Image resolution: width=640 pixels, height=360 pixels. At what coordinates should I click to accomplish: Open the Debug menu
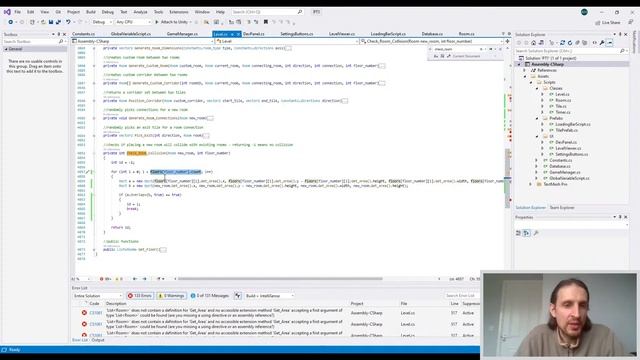click(x=108, y=12)
